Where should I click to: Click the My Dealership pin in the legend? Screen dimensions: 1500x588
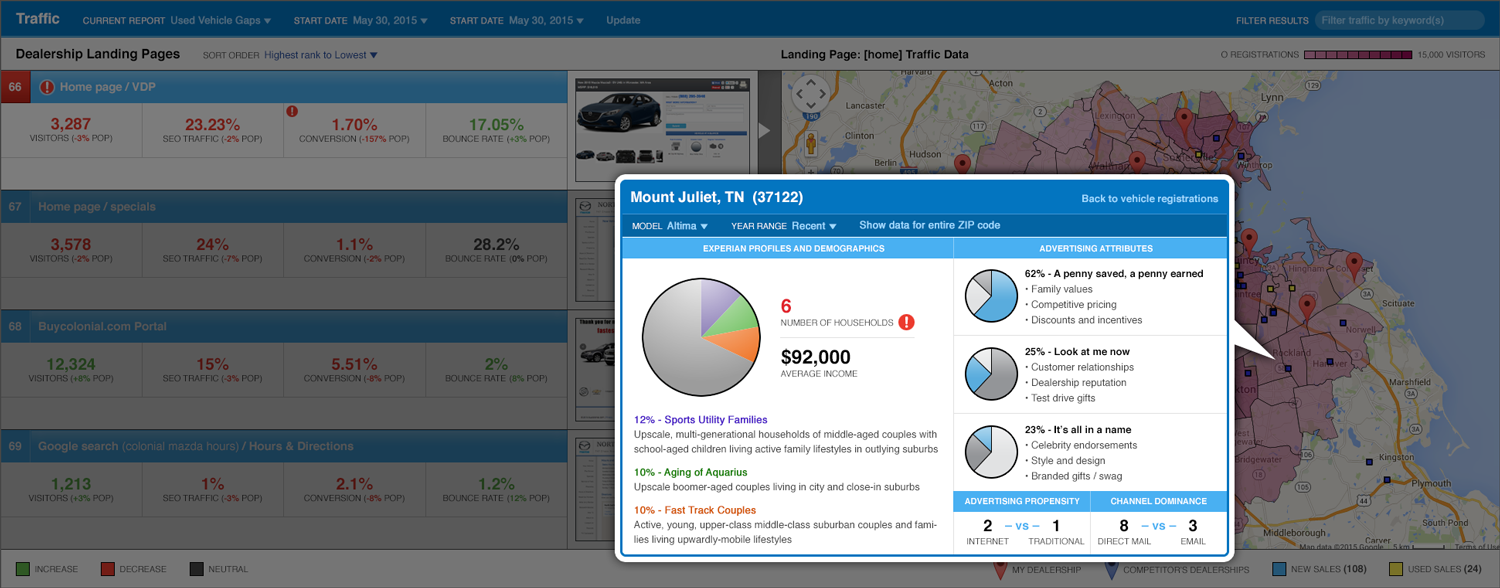pyautogui.click(x=999, y=570)
